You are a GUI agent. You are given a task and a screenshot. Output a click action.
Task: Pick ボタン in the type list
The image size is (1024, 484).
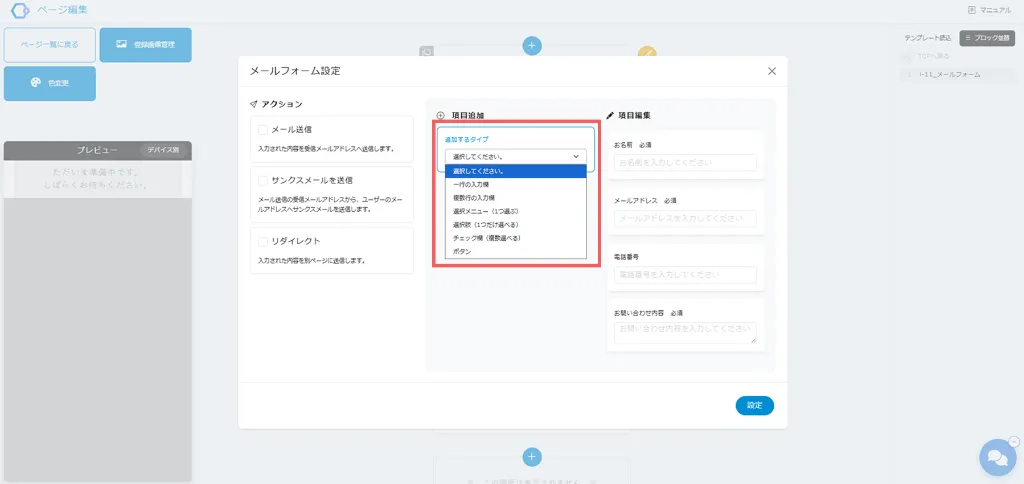[462, 252]
